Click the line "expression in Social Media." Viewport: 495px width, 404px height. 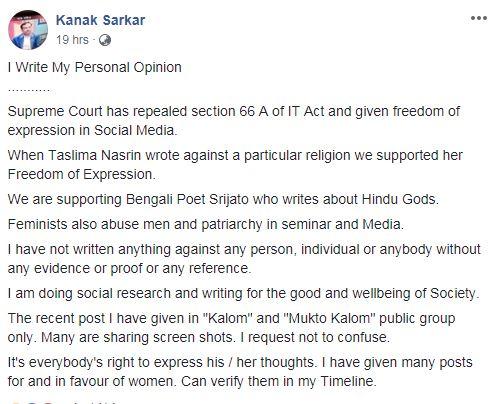click(x=92, y=130)
